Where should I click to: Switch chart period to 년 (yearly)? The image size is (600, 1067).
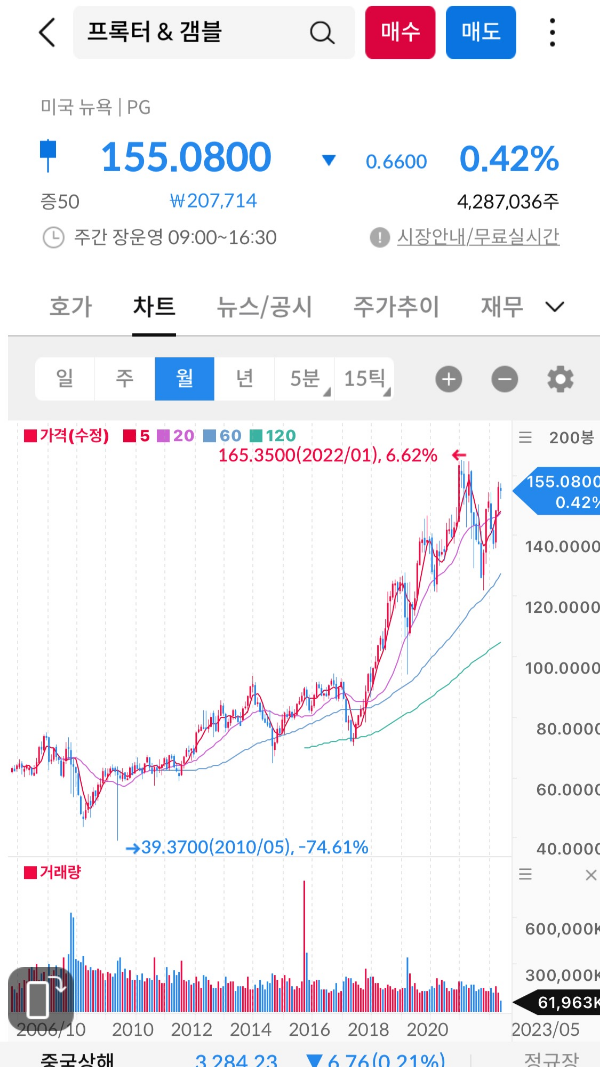point(245,379)
